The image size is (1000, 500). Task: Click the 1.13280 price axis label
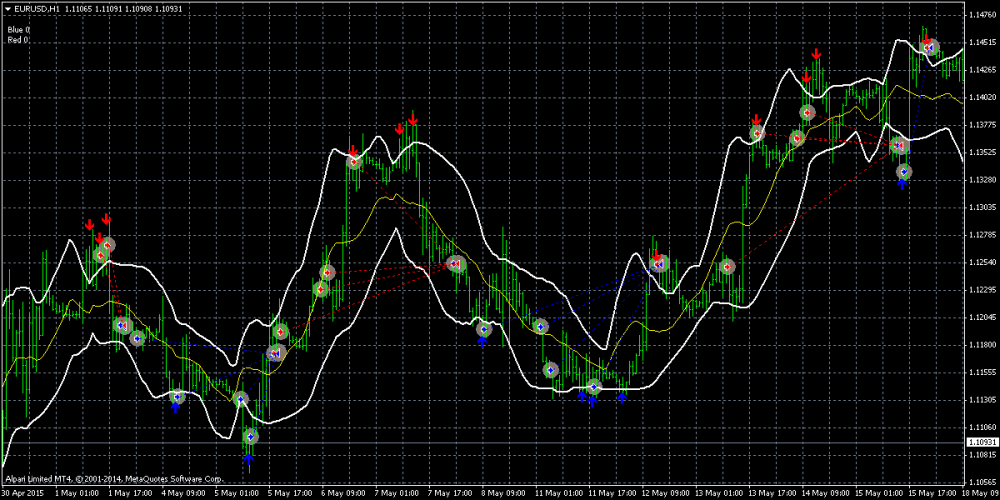click(982, 180)
